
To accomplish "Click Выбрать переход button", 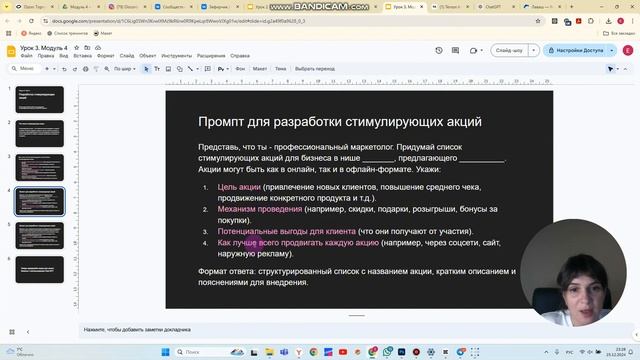I will pyautogui.click(x=315, y=69).
